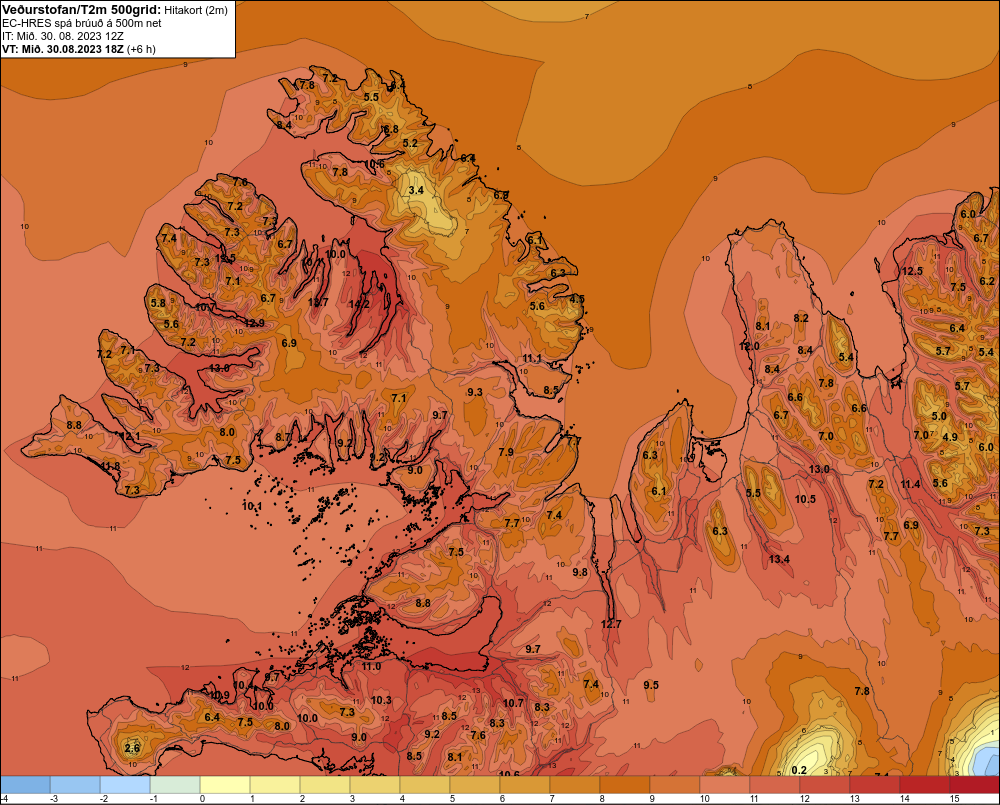Click the legend tick label '15'

click(x=955, y=799)
